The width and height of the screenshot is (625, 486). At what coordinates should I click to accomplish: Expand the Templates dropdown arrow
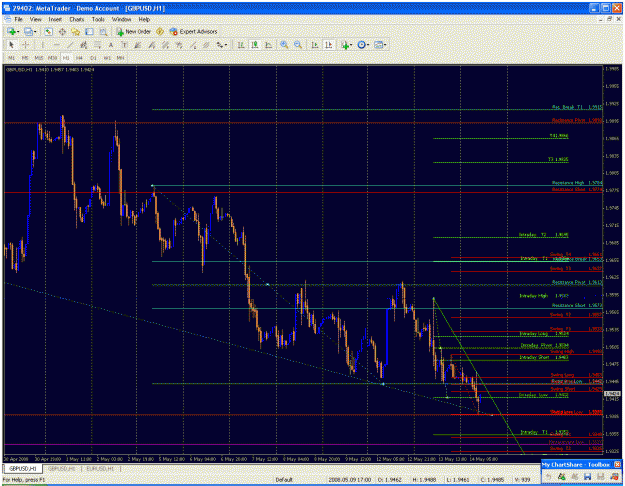(385, 45)
